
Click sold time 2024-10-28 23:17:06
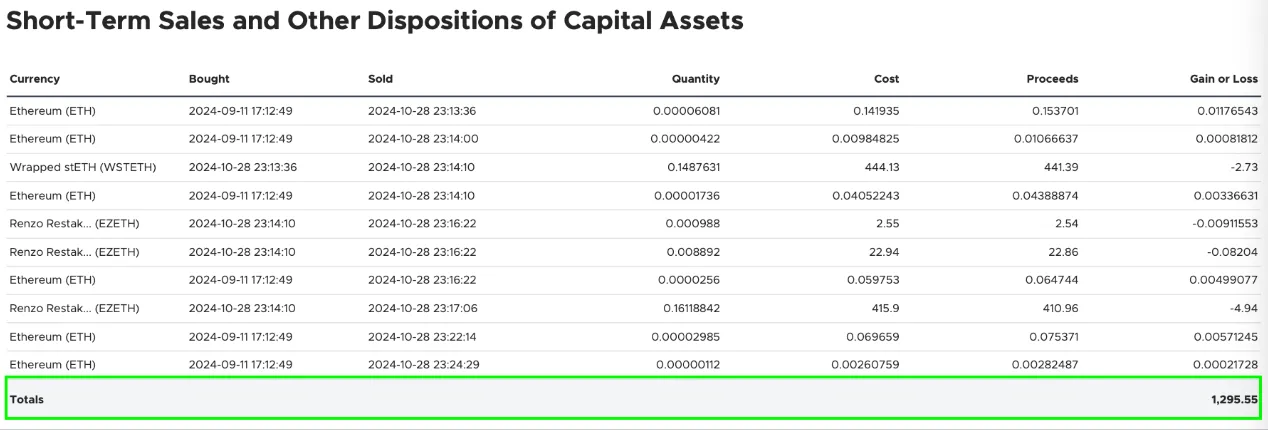(x=423, y=309)
